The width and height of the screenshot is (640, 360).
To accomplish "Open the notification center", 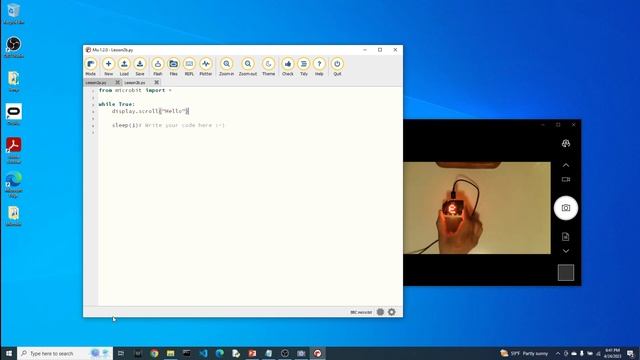I will click(631, 353).
